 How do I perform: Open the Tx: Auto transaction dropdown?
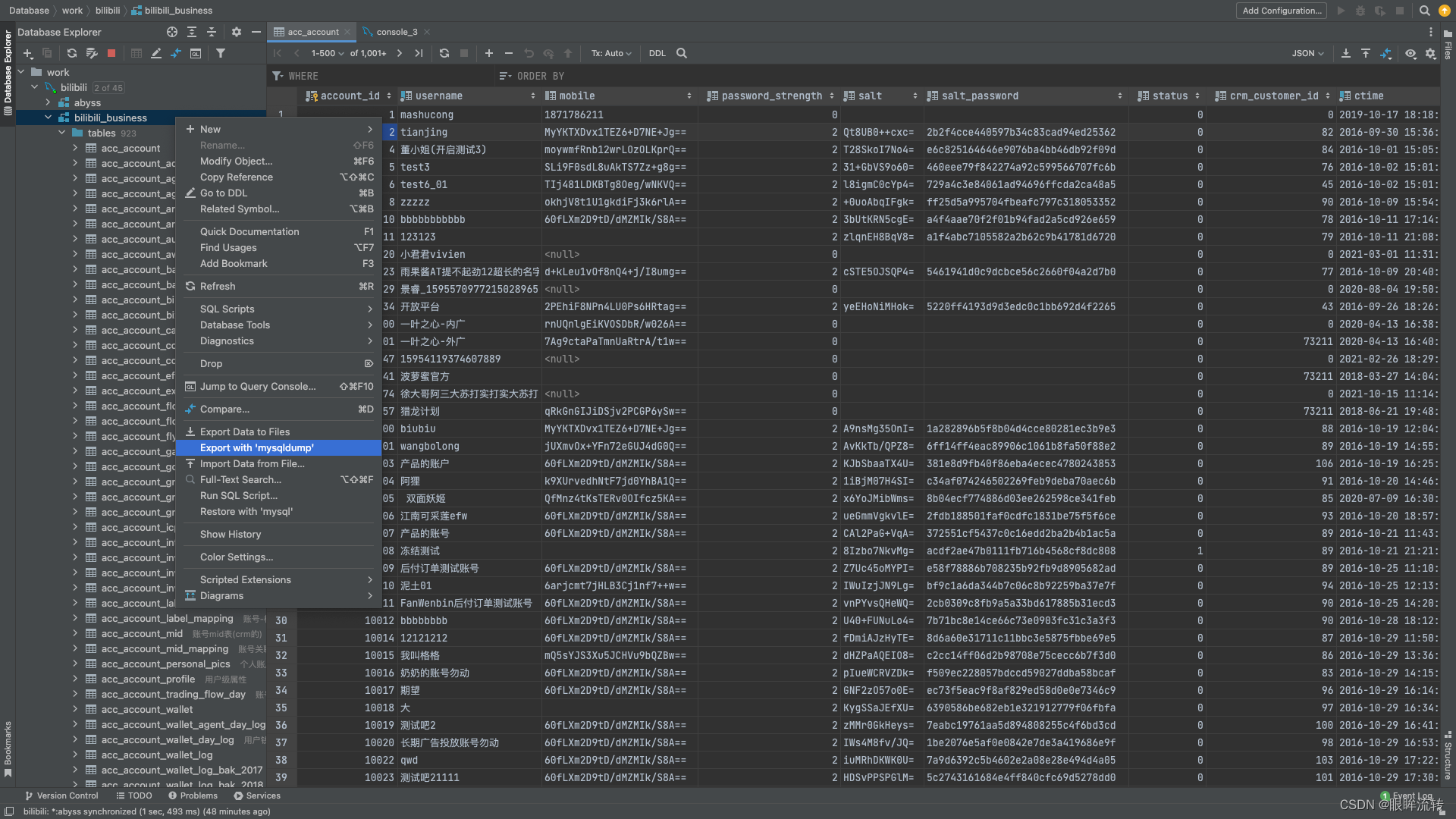click(x=611, y=54)
